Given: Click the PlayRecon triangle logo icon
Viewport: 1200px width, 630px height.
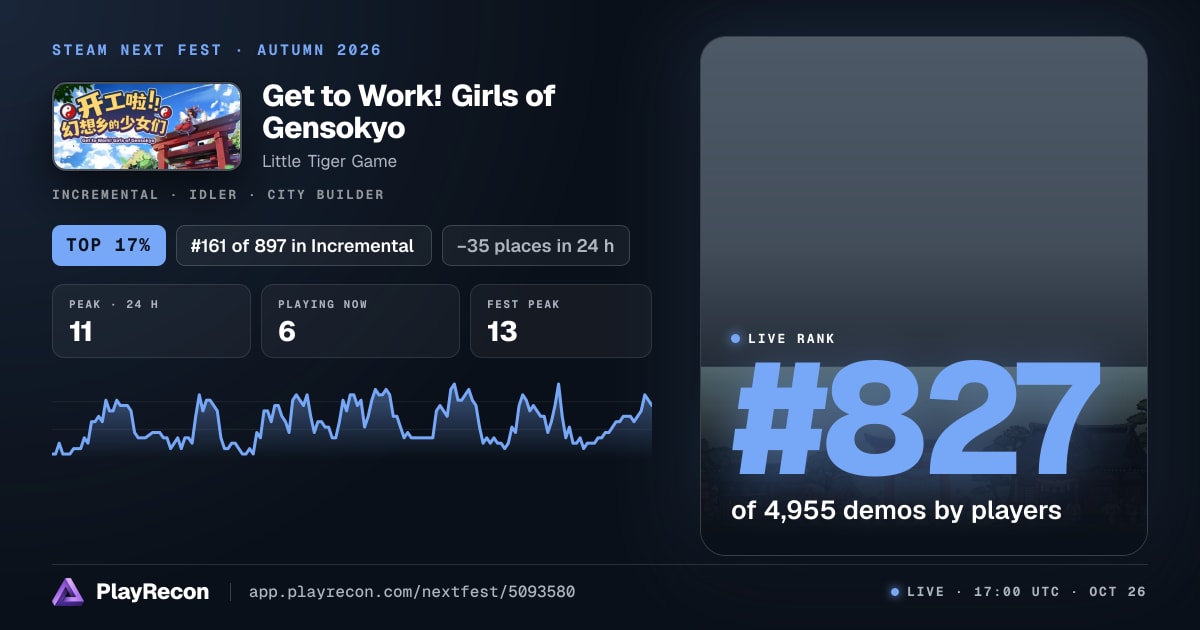Looking at the screenshot, I should point(68,592).
